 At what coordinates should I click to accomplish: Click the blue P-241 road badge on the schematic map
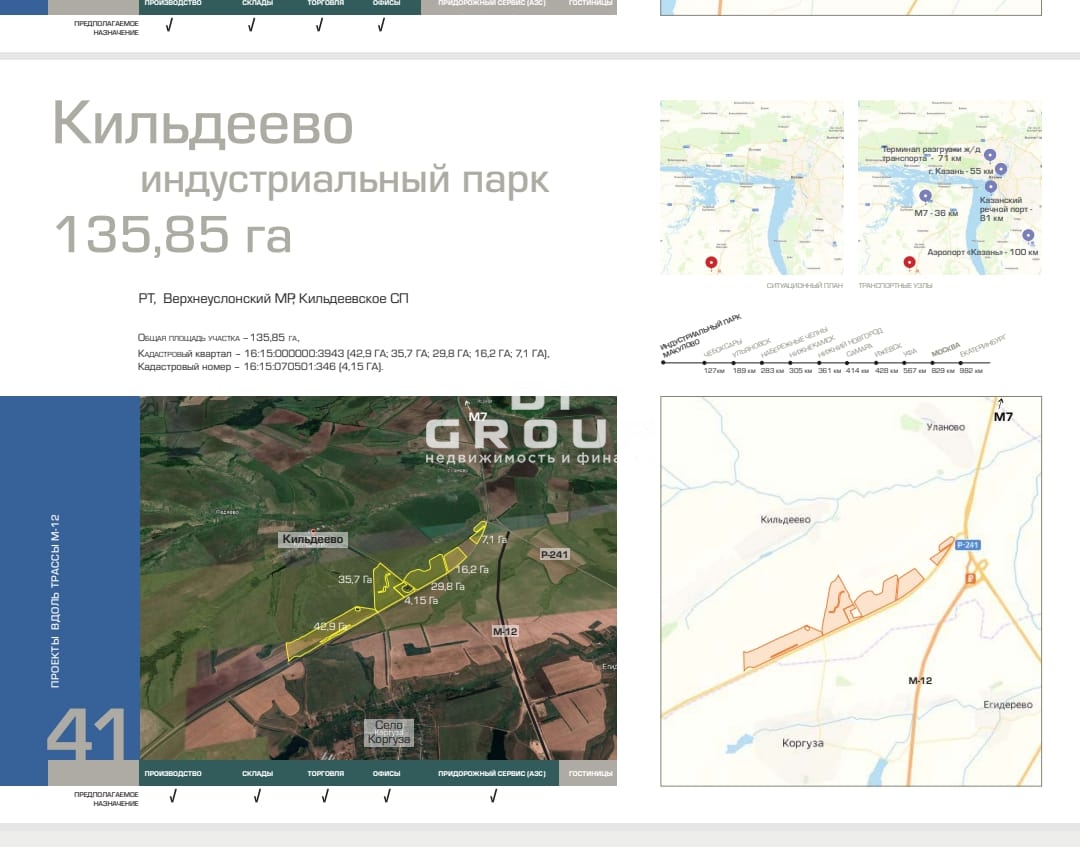967,545
